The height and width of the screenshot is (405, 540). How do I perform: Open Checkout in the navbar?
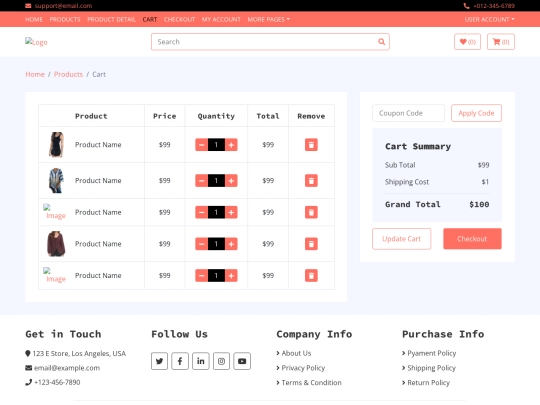[179, 20]
